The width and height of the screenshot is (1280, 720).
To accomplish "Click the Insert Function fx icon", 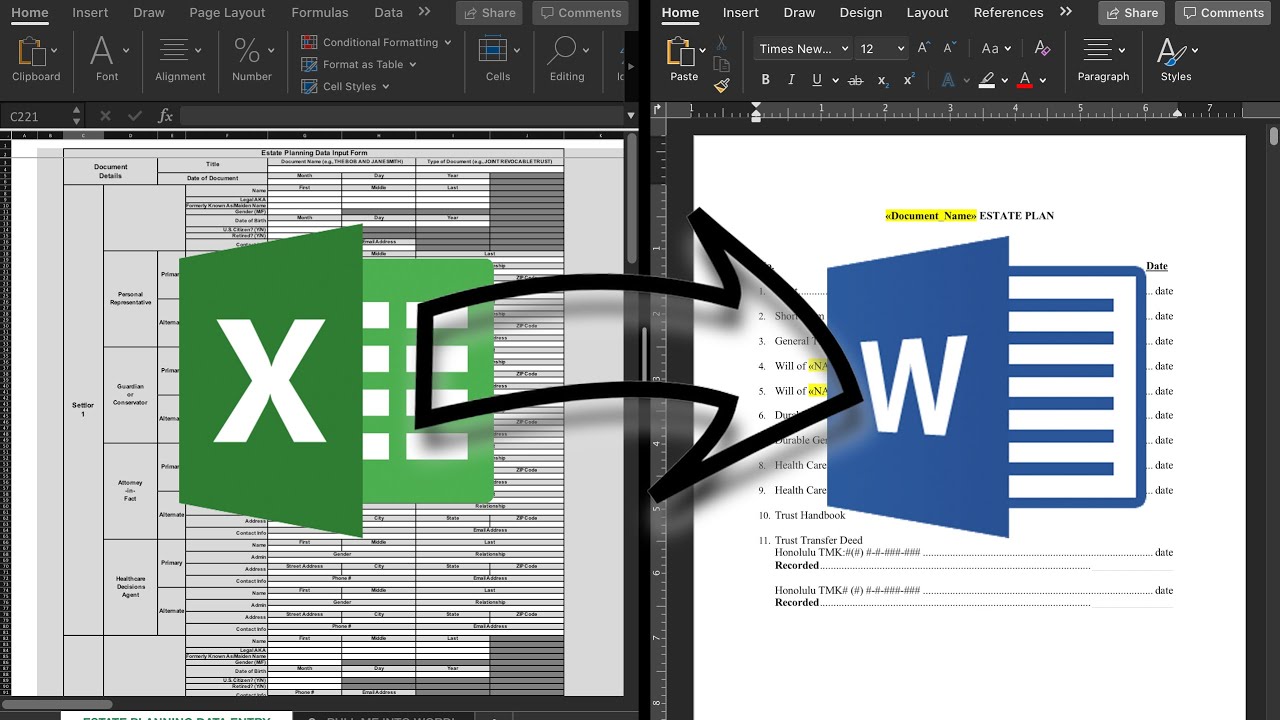I will (x=166, y=116).
